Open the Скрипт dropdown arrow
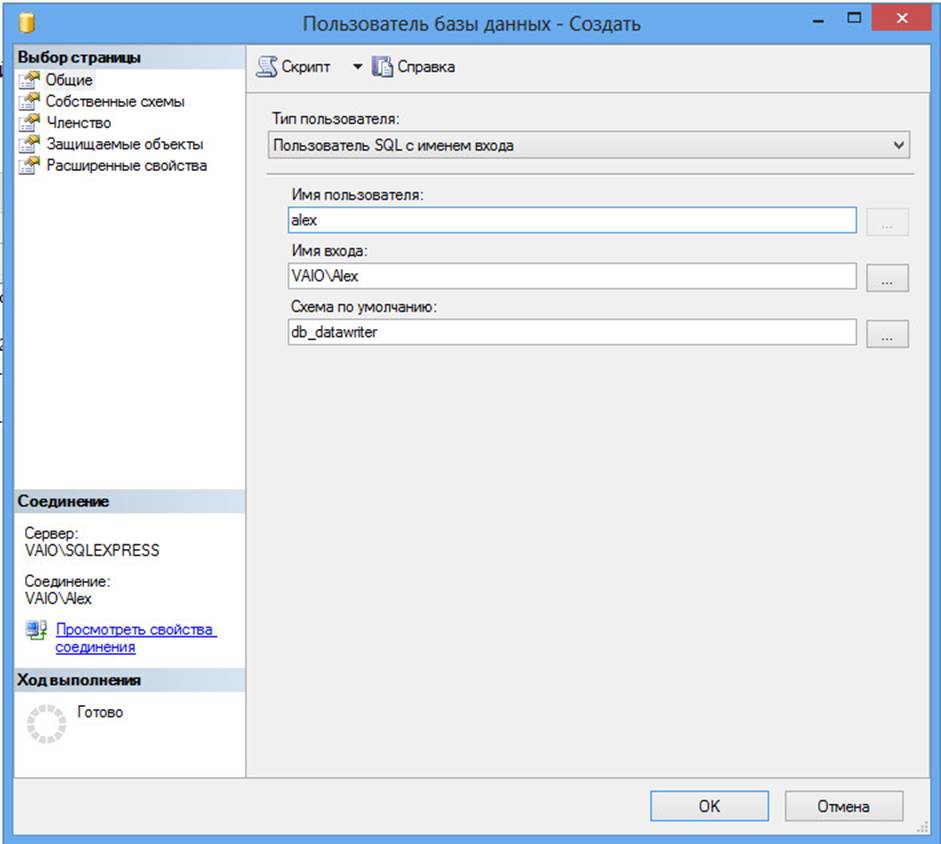941x844 pixels. pyautogui.click(x=357, y=67)
